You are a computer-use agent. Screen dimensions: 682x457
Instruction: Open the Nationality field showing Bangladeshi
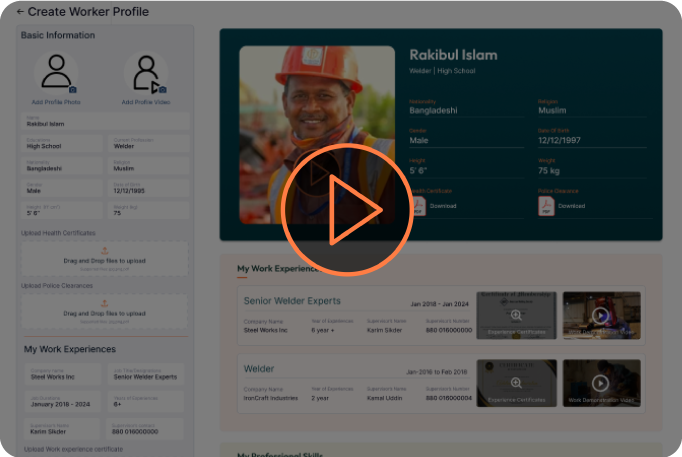click(62, 166)
